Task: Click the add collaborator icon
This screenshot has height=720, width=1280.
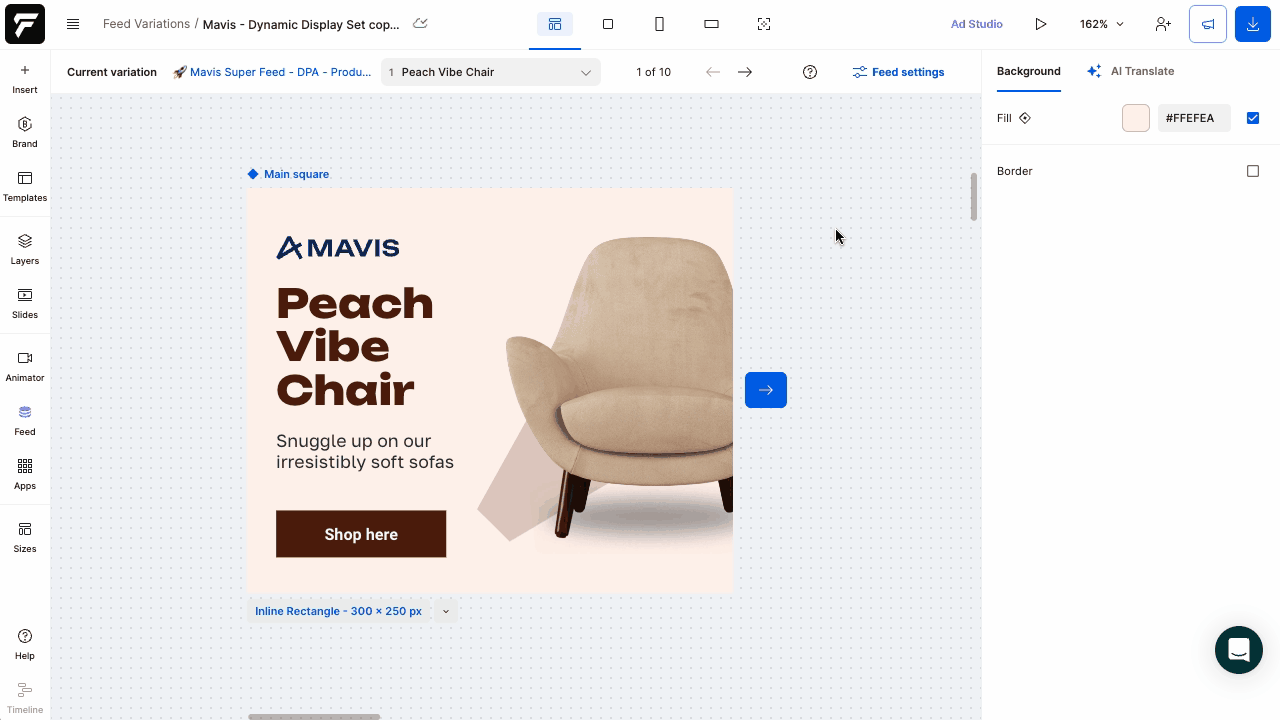Action: (1163, 24)
